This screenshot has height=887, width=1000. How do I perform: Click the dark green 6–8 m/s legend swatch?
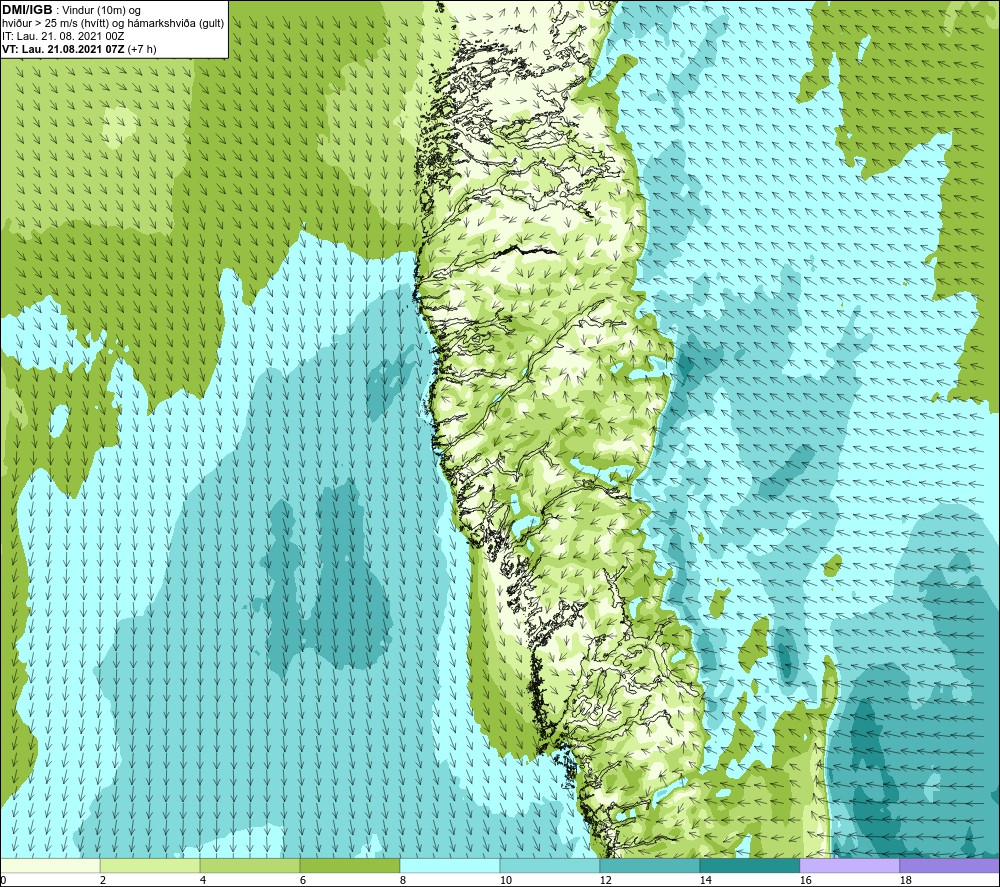point(350,866)
